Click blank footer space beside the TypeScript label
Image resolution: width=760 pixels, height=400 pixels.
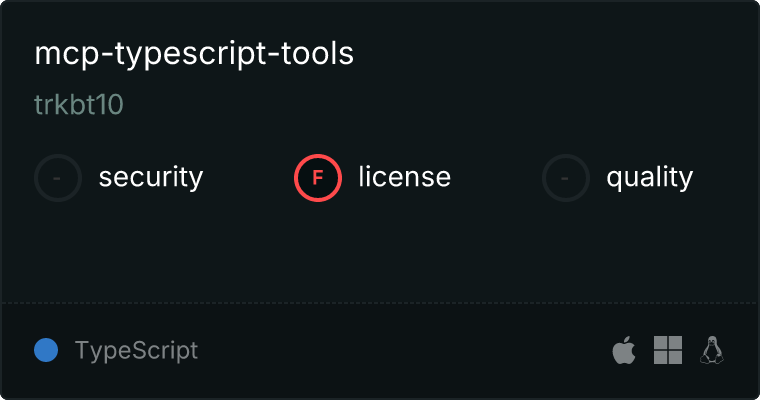tap(400, 350)
